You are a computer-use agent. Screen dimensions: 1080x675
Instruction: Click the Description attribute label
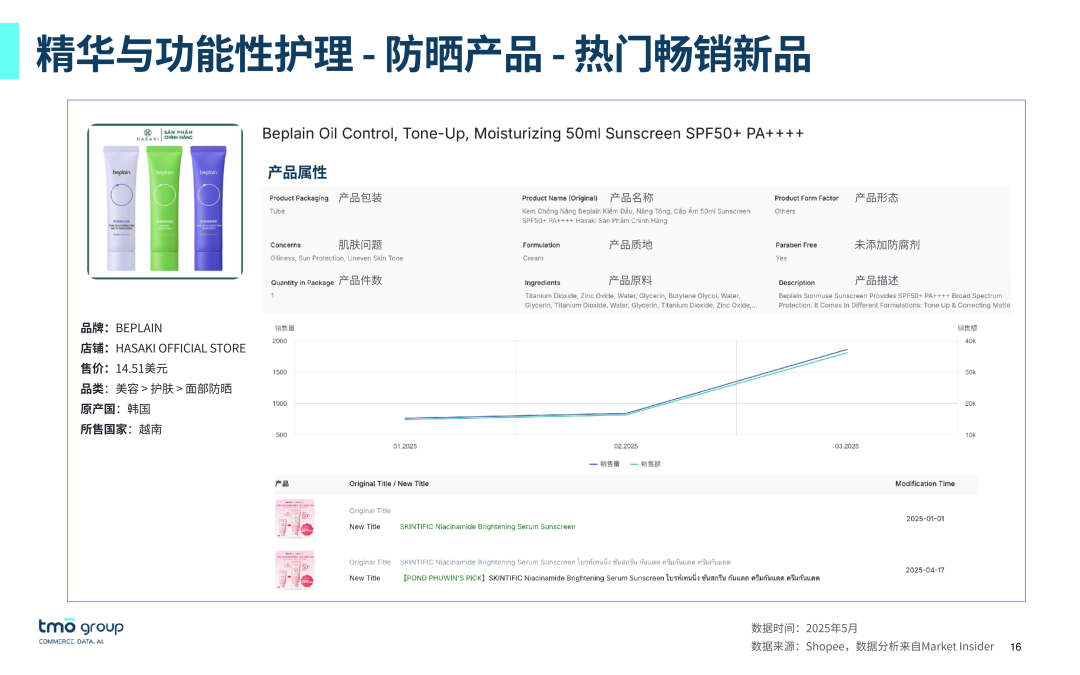[796, 282]
